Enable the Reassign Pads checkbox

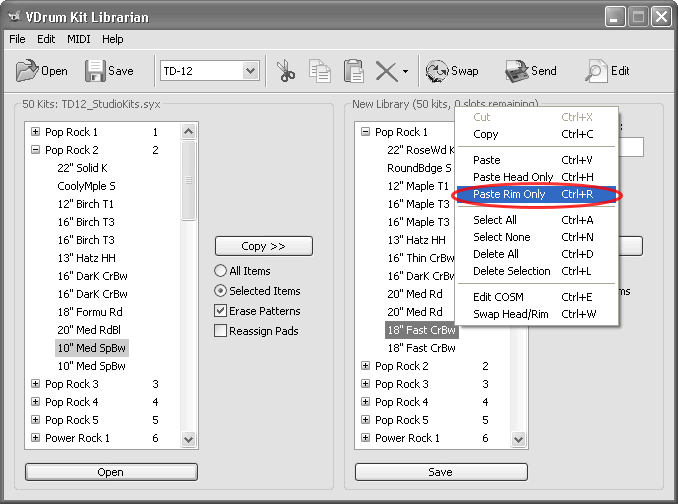(221, 331)
